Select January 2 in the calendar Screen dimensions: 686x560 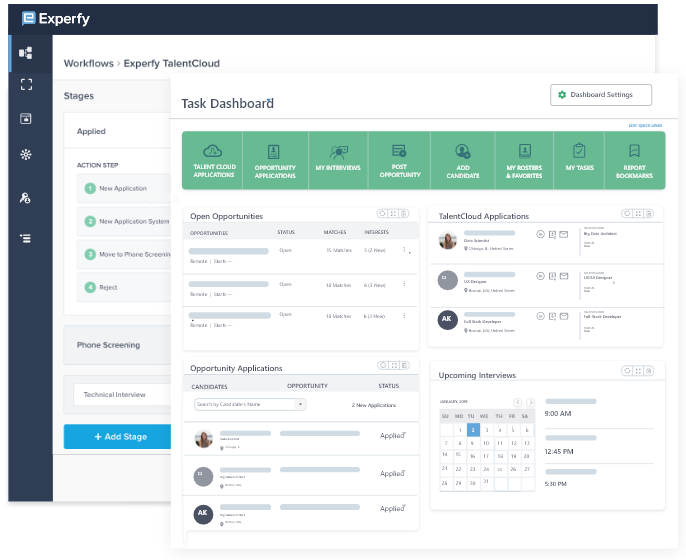click(x=473, y=430)
